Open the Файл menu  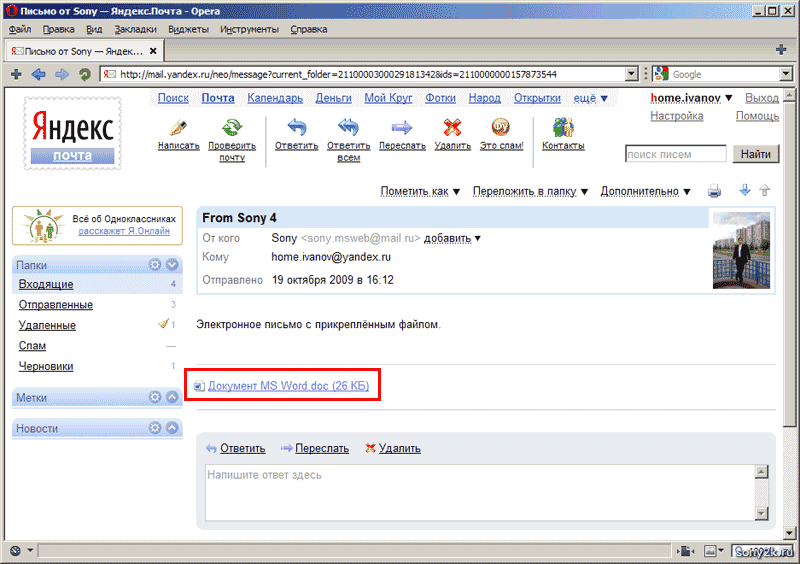point(20,30)
